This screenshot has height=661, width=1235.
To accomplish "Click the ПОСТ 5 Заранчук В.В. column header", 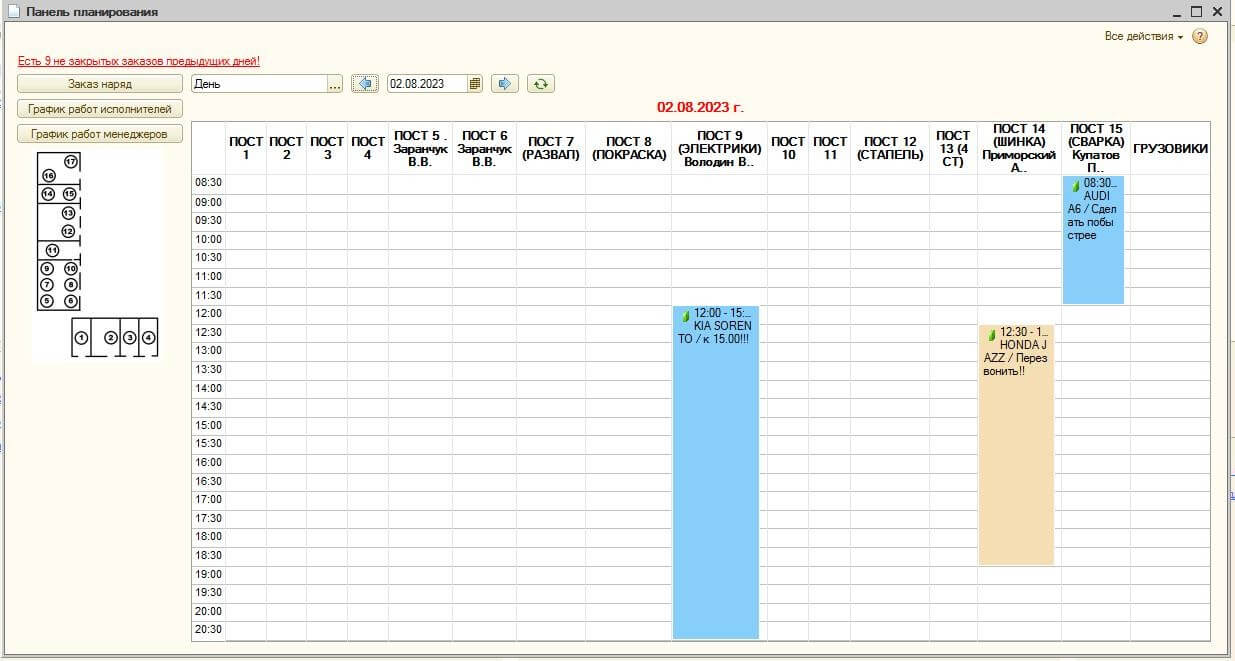I will coord(420,148).
